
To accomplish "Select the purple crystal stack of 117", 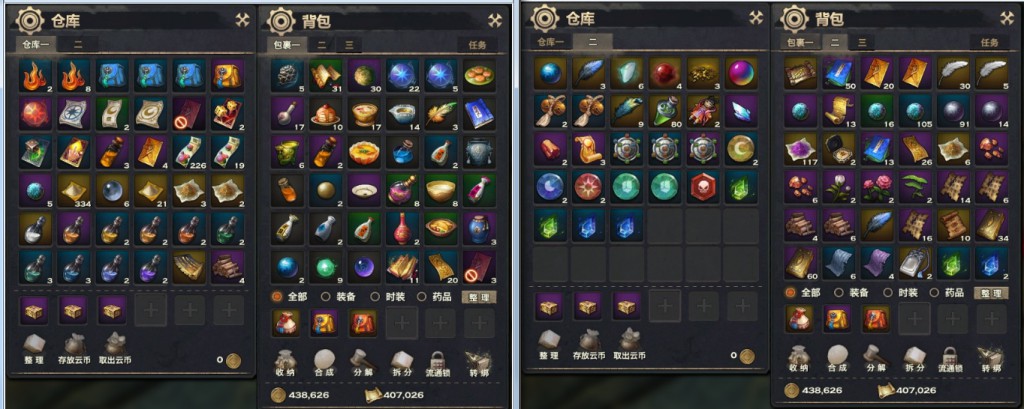I will click(x=800, y=148).
